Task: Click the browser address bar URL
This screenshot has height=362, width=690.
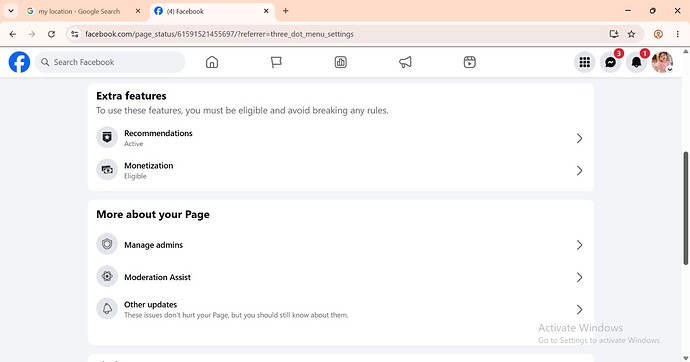Action: pos(219,34)
